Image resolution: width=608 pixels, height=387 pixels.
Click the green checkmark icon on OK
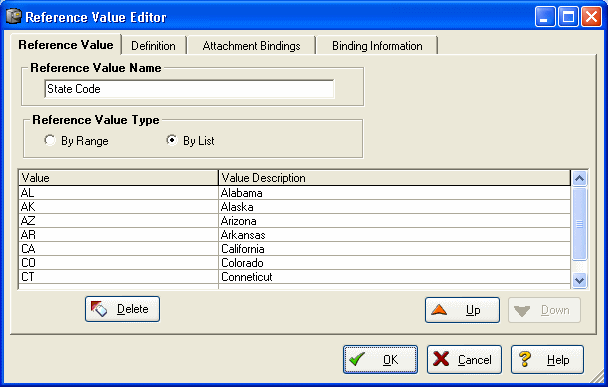(x=357, y=359)
